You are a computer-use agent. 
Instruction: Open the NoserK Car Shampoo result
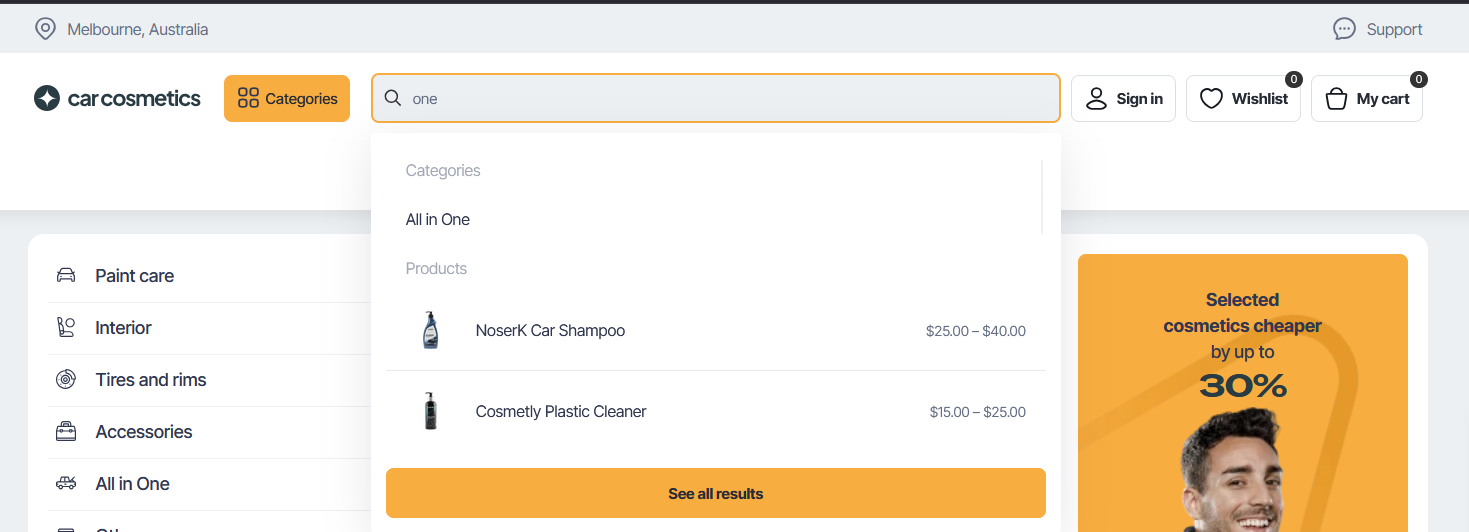click(x=550, y=331)
